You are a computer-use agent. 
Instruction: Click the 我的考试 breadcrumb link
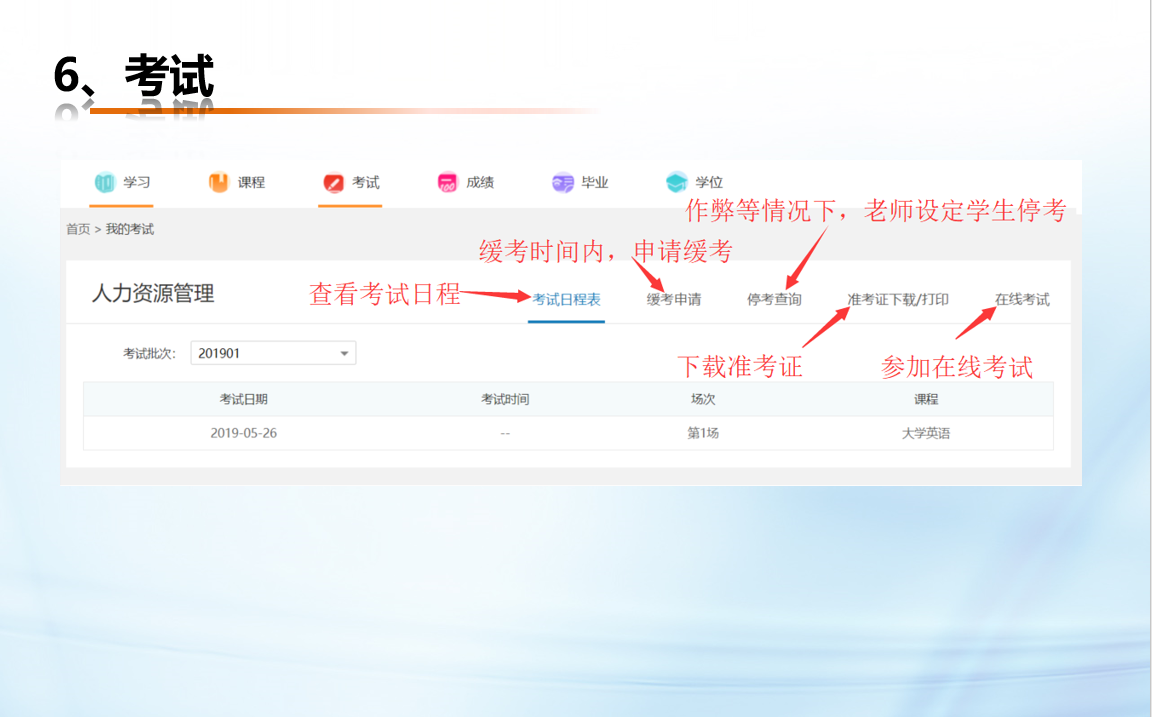tap(130, 230)
